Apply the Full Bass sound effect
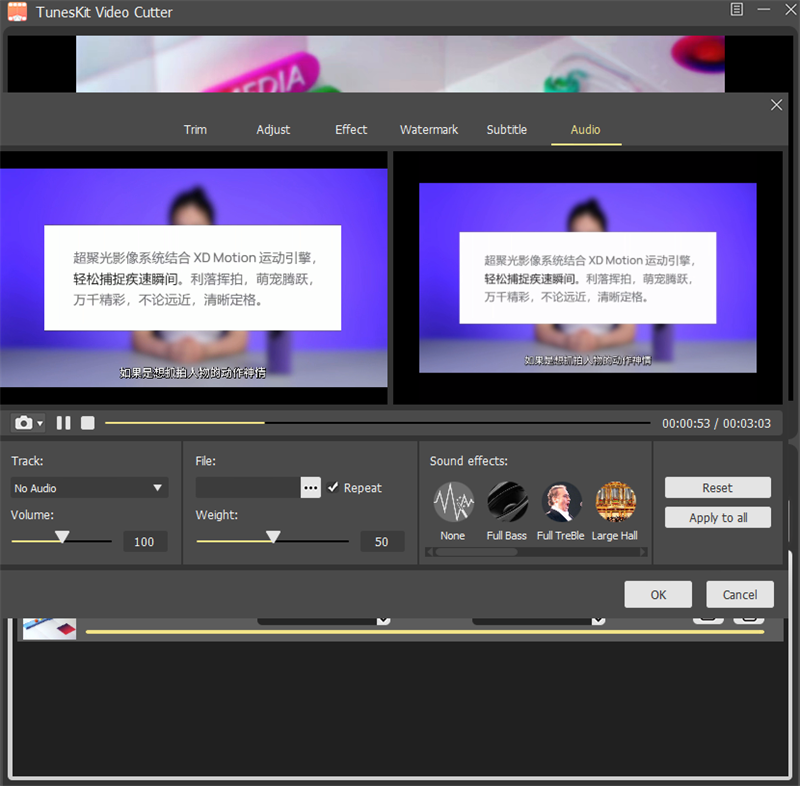 pyautogui.click(x=506, y=502)
